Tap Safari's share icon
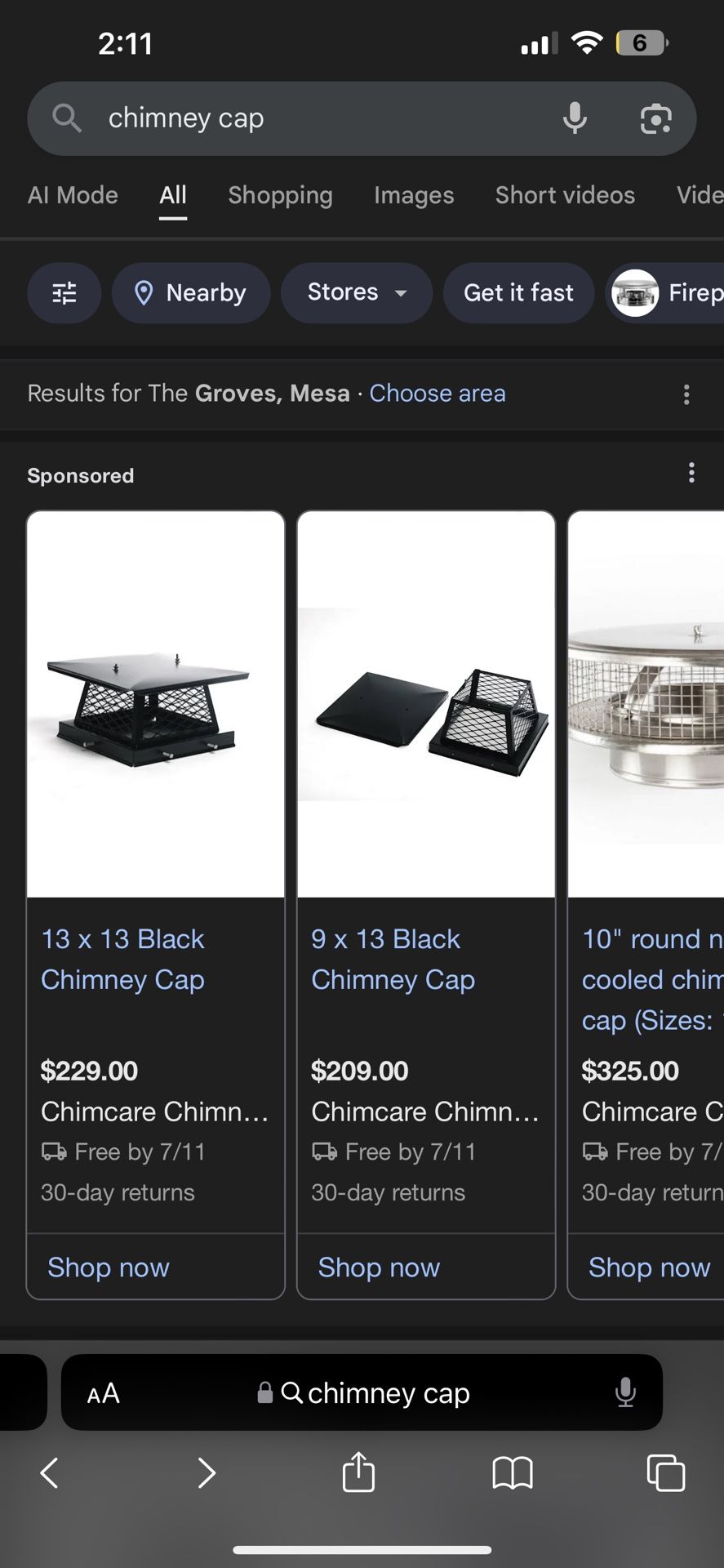The height and width of the screenshot is (1568, 724). (x=358, y=1472)
